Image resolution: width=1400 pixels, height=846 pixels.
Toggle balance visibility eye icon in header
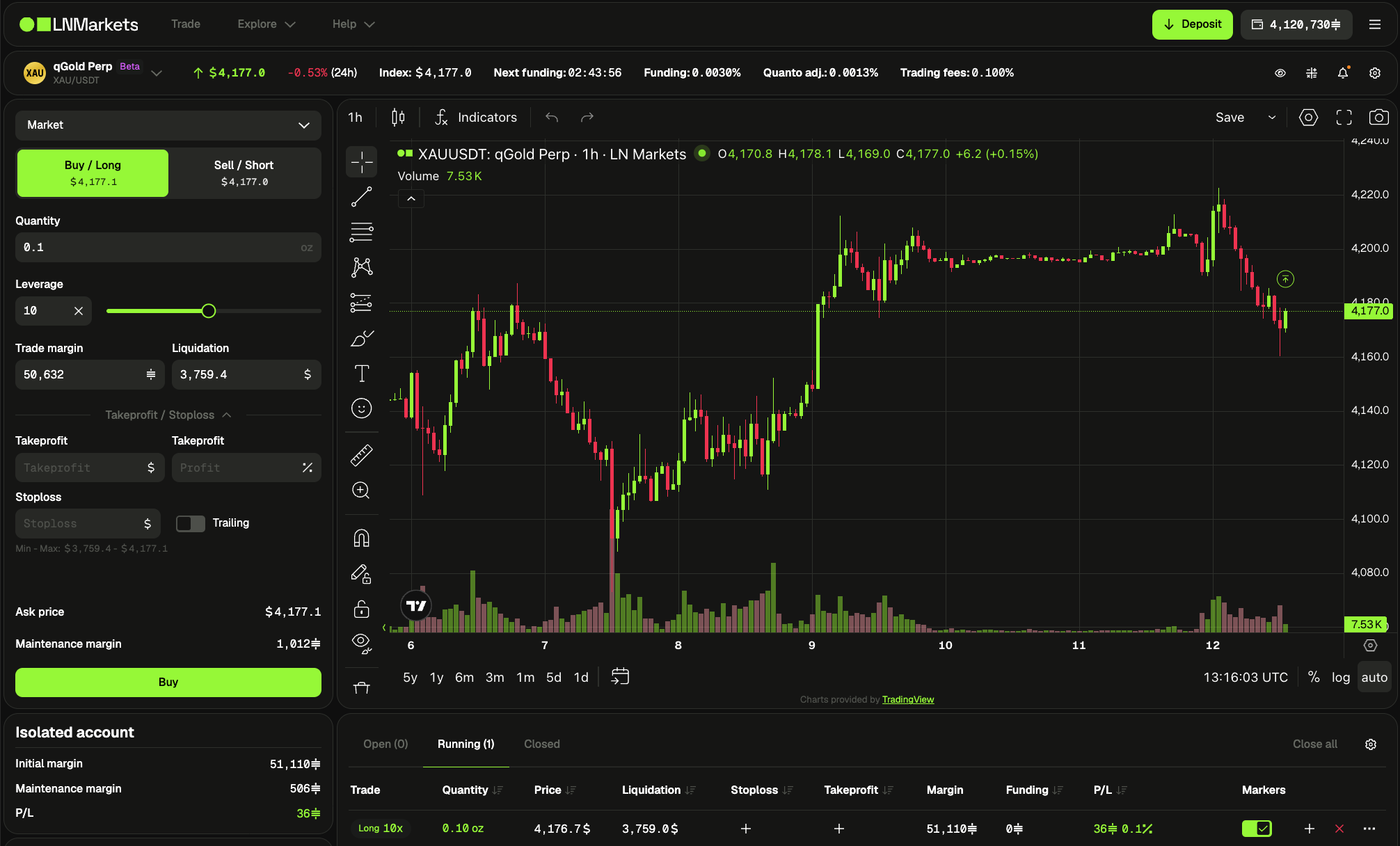[x=1280, y=73]
